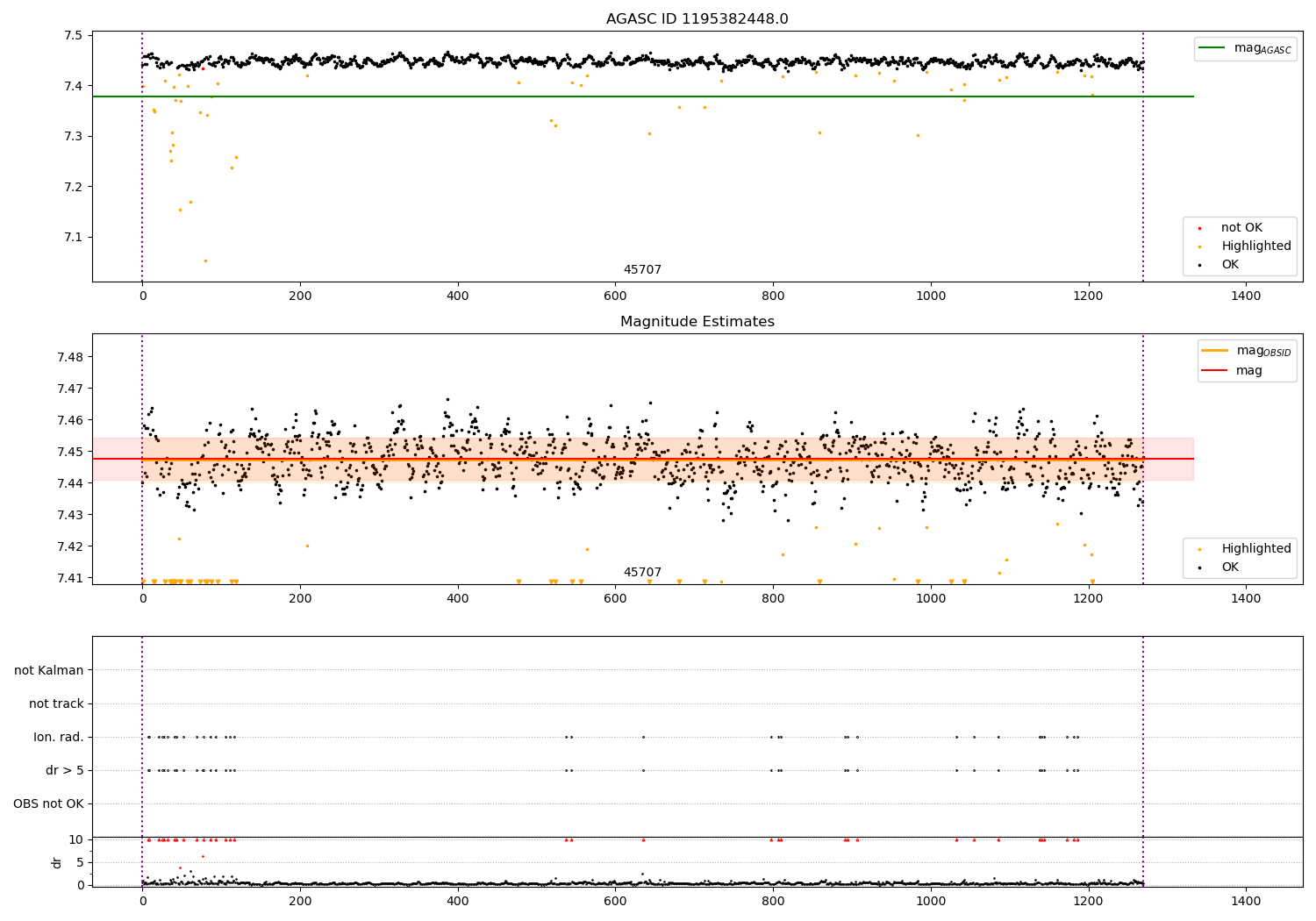Click the 7.44 y-tick of middle plot
This screenshot has width=1316, height=921.
(x=71, y=484)
